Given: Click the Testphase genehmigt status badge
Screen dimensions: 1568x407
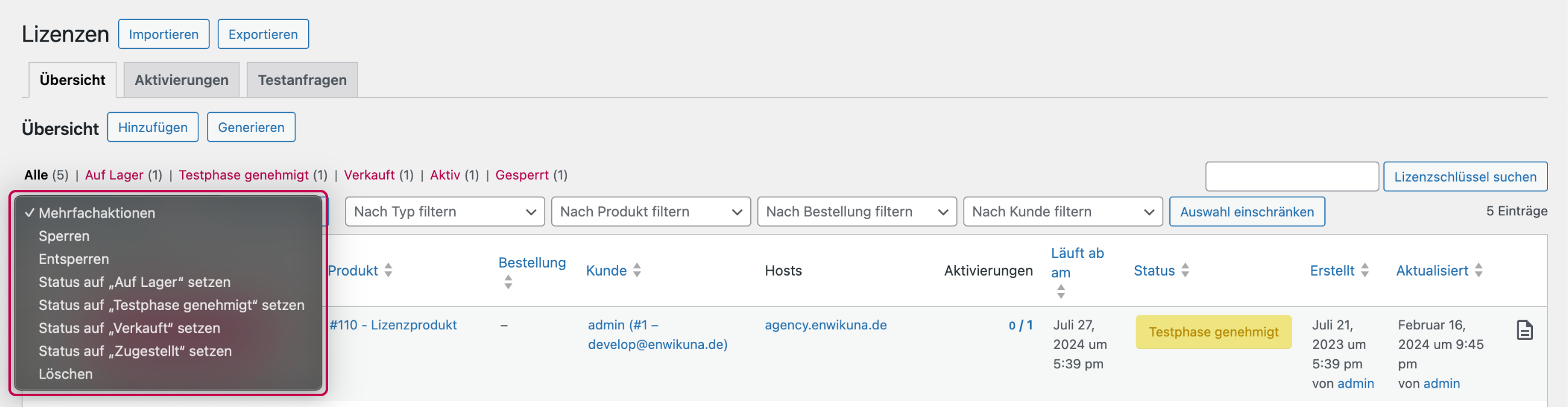Looking at the screenshot, I should 1213,332.
